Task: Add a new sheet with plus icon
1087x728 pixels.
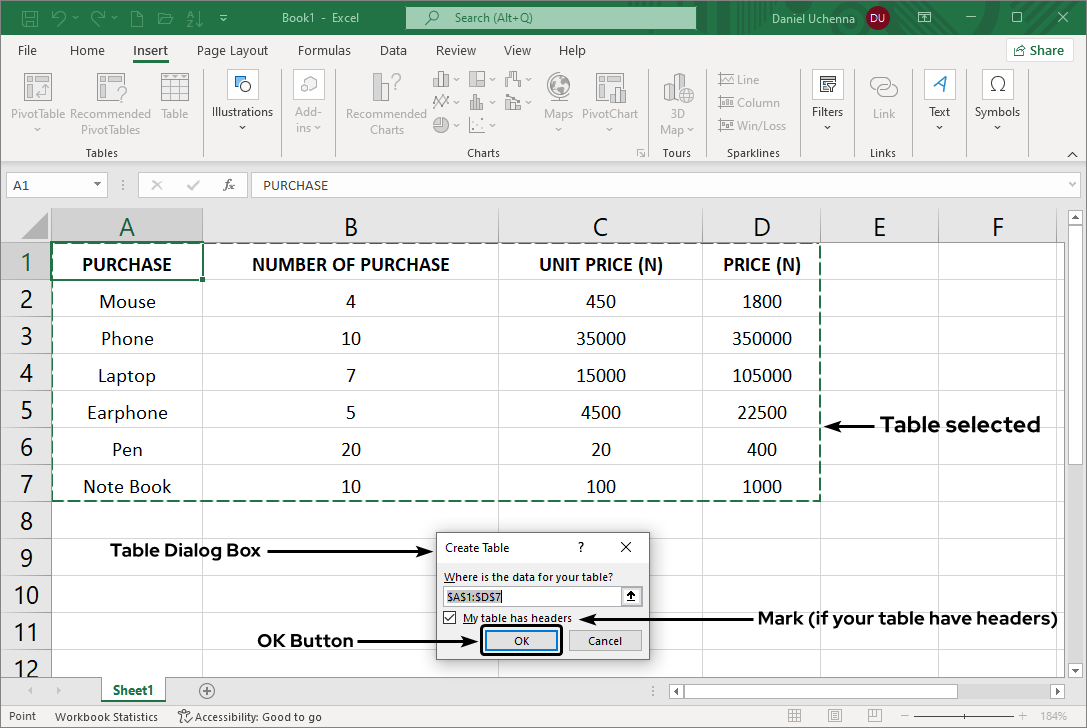Action: (207, 691)
